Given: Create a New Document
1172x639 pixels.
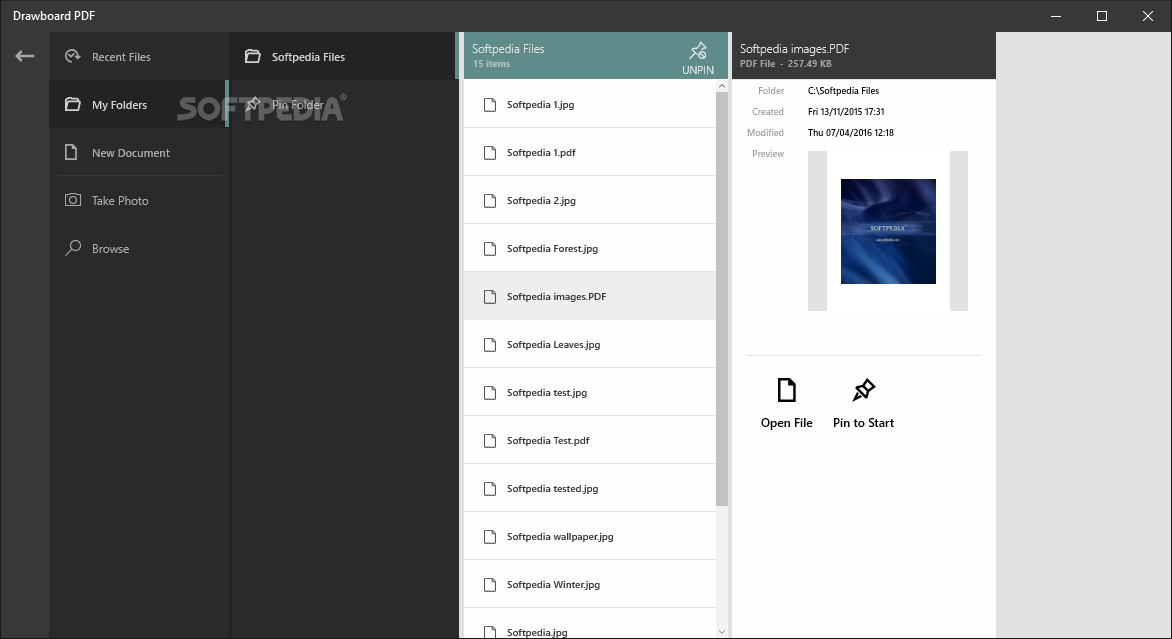Looking at the screenshot, I should tap(139, 152).
